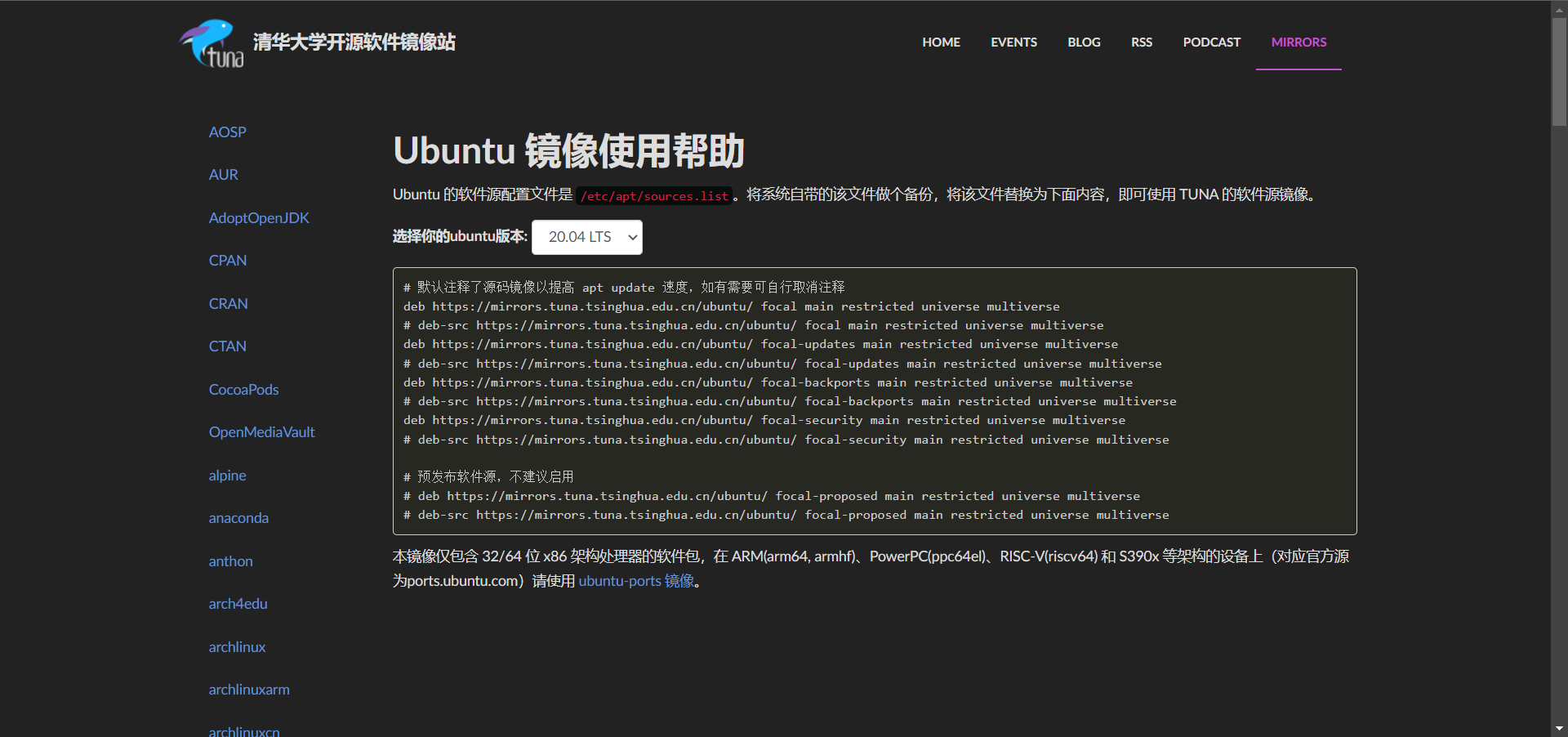The height and width of the screenshot is (737, 1568).
Task: Open the CRAN help link
Action: [228, 304]
